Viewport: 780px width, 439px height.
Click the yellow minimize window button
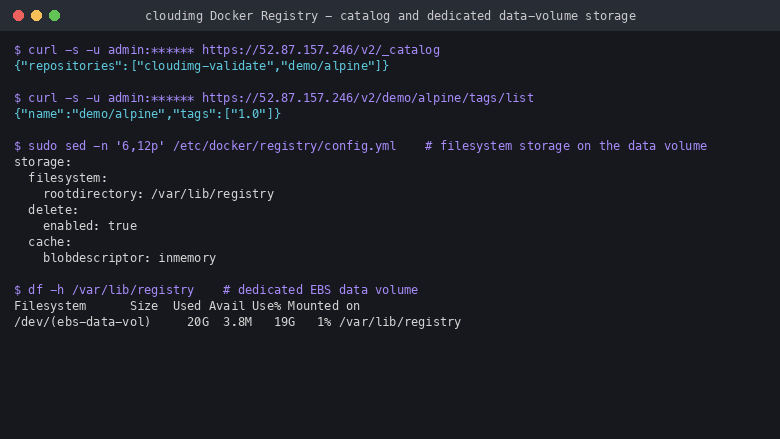[36, 15]
